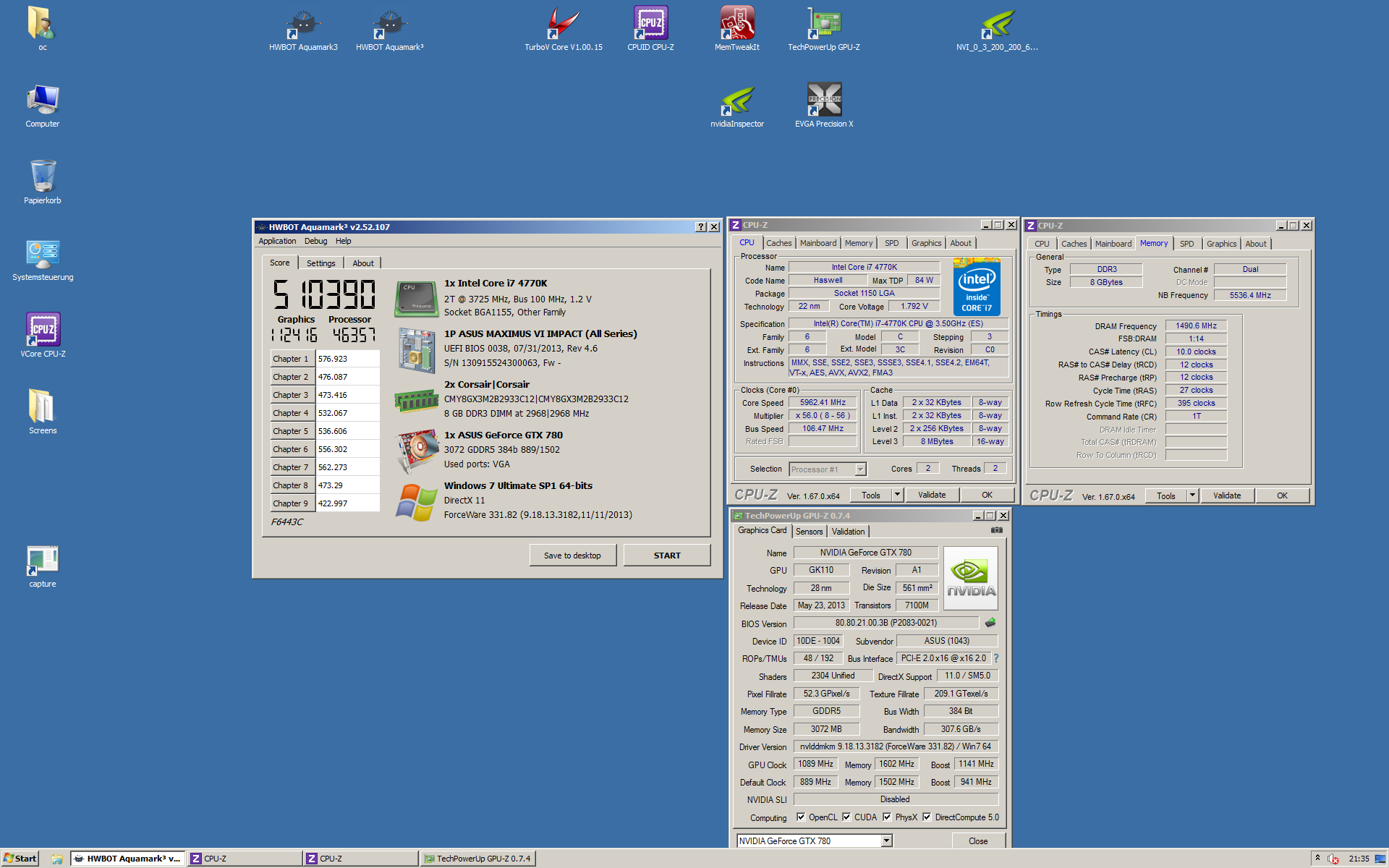Click the GPU-Z screenshot camera icon

pyautogui.click(x=996, y=530)
